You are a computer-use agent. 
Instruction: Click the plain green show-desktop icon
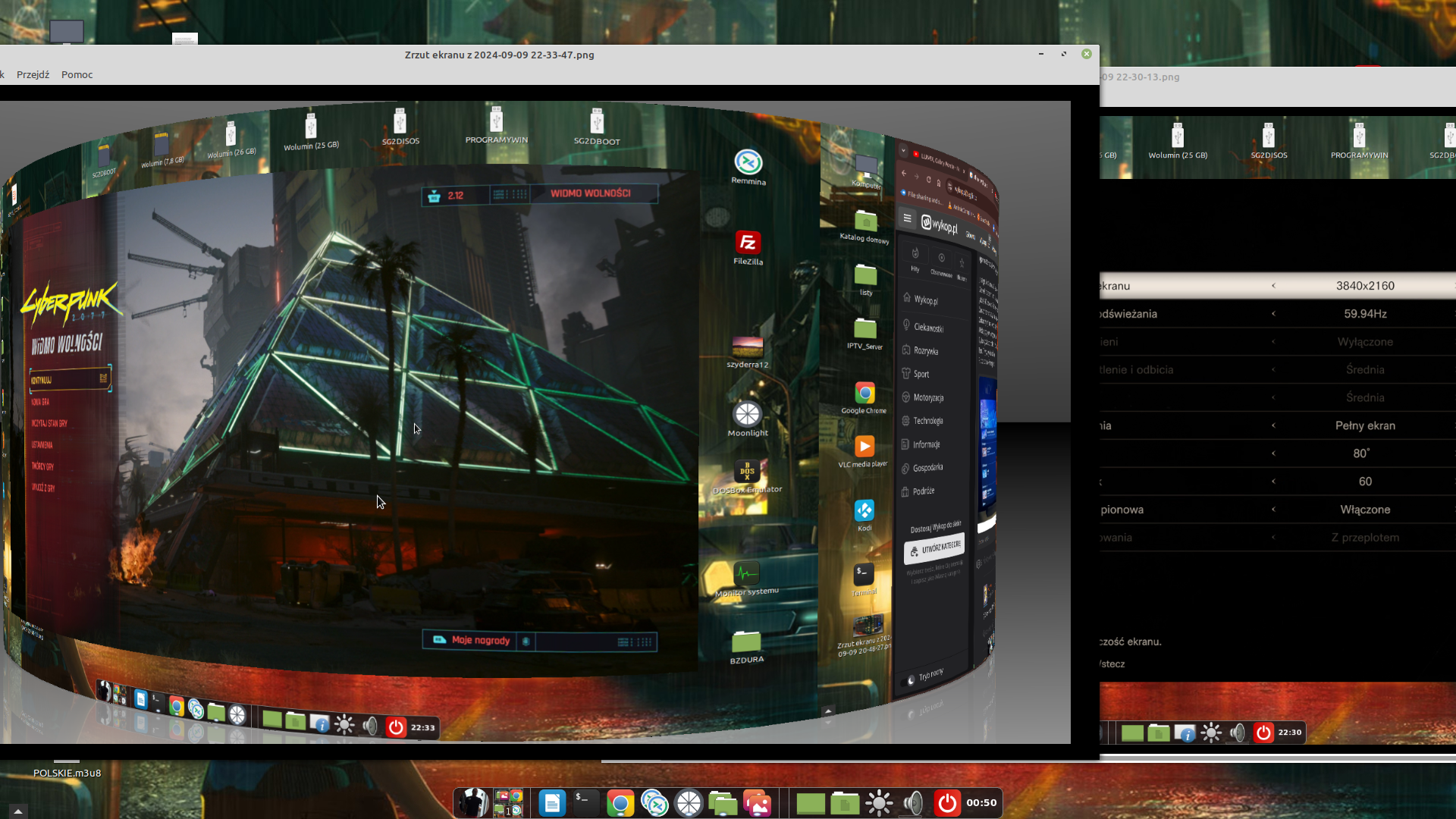811,802
